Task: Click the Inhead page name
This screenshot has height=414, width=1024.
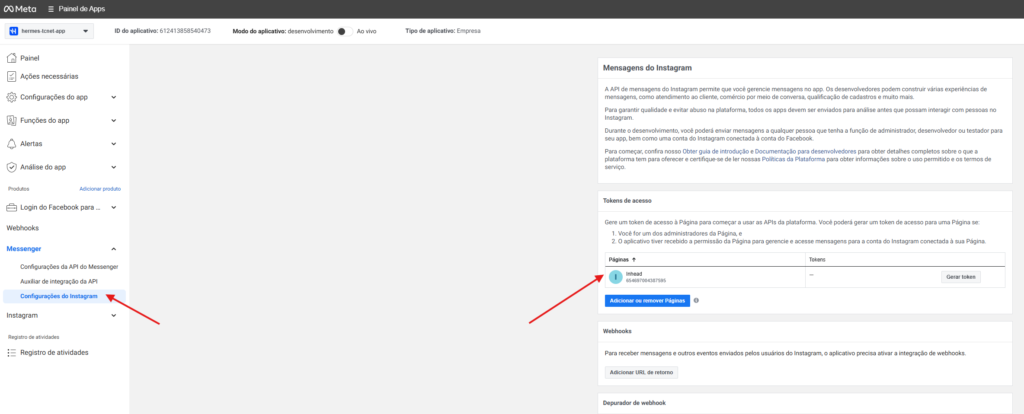Action: pyautogui.click(x=634, y=274)
